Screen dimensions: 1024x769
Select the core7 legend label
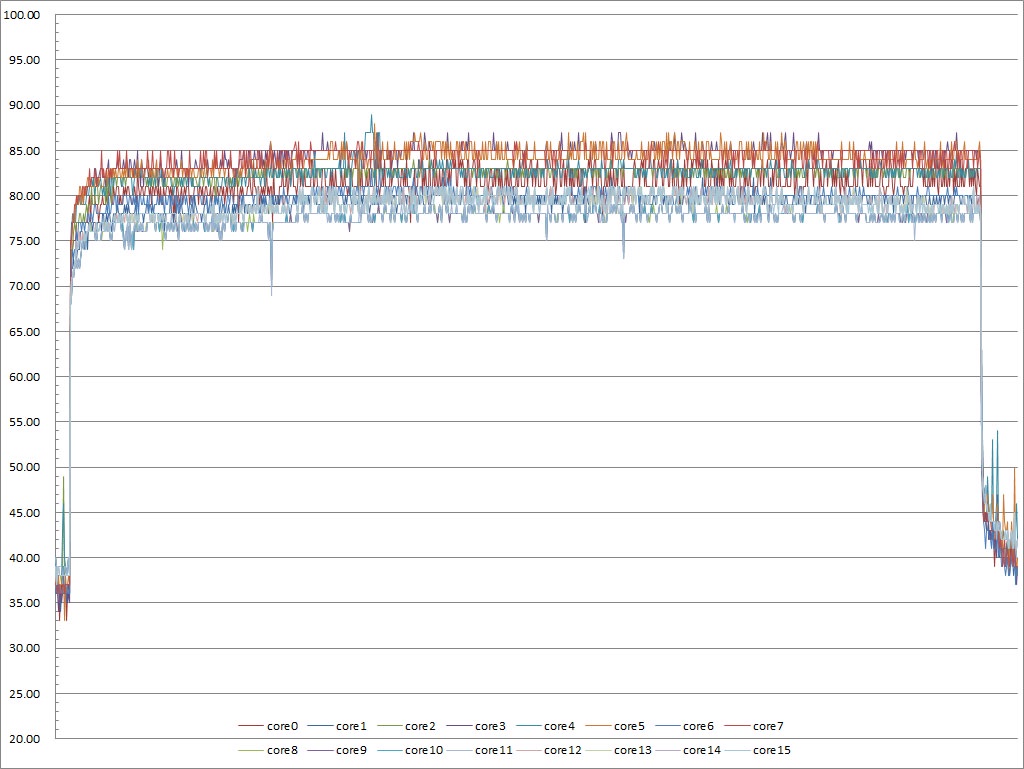768,726
